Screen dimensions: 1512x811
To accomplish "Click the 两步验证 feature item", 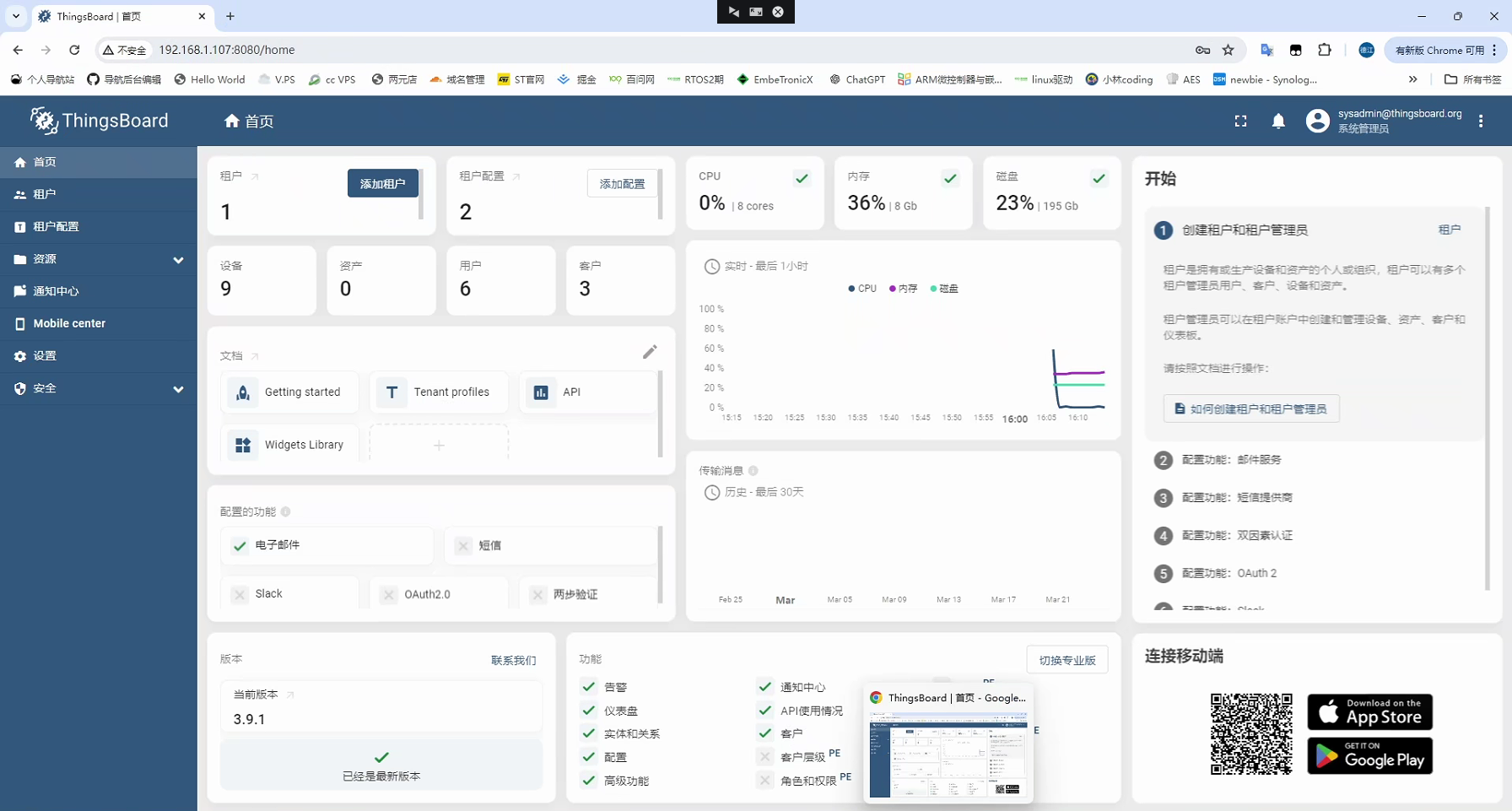I will [x=587, y=594].
